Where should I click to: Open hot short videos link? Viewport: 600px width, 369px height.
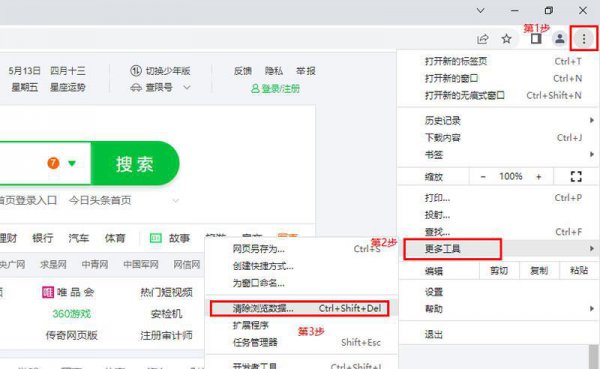(x=166, y=293)
